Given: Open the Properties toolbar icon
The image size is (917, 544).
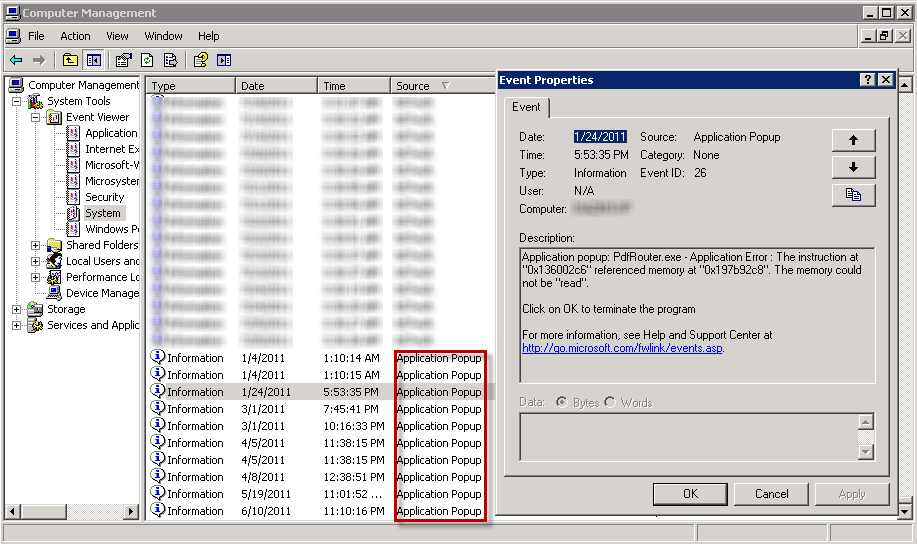Looking at the screenshot, I should click(123, 60).
